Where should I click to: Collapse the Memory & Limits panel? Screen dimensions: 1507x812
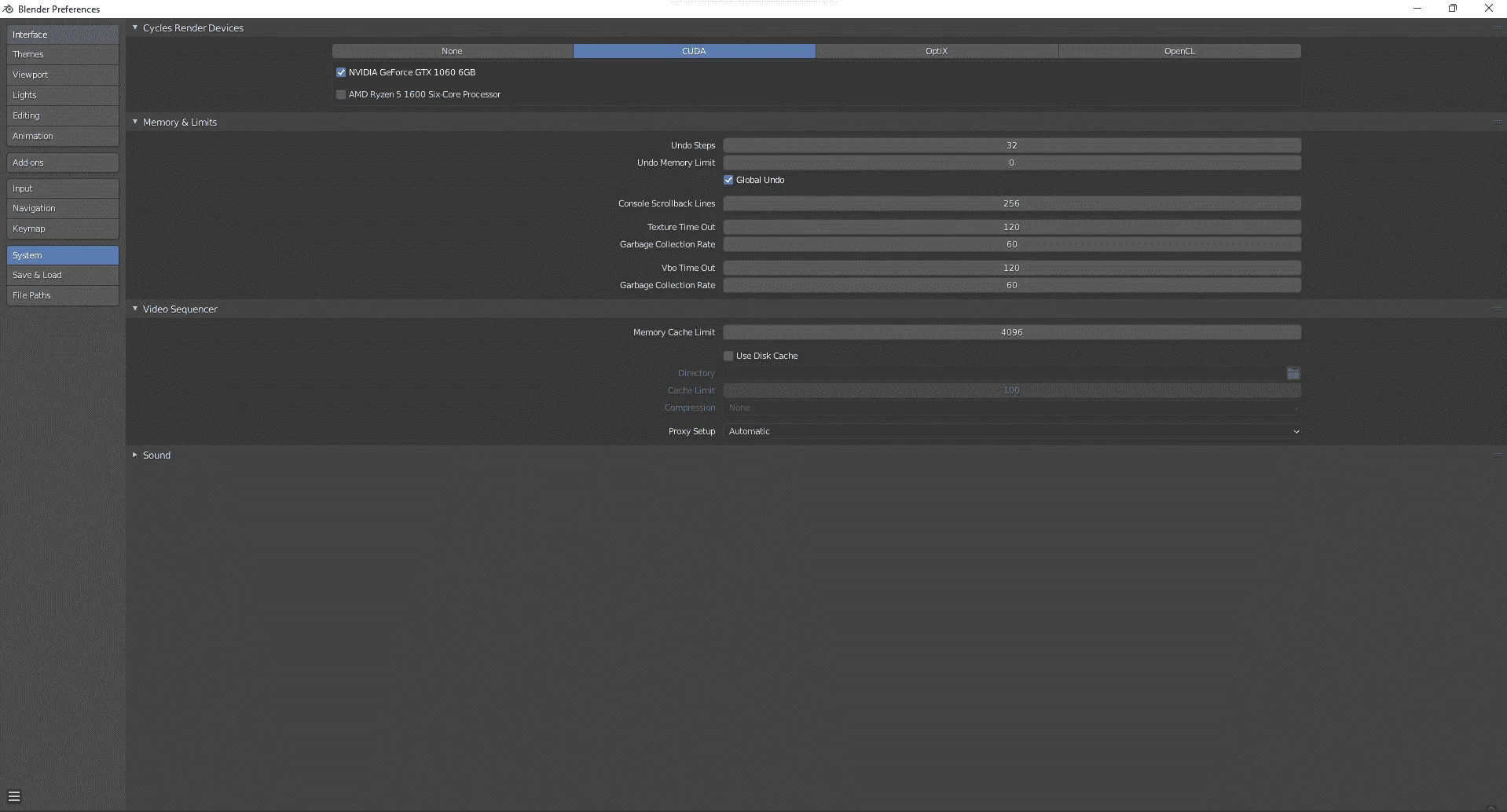coord(135,122)
